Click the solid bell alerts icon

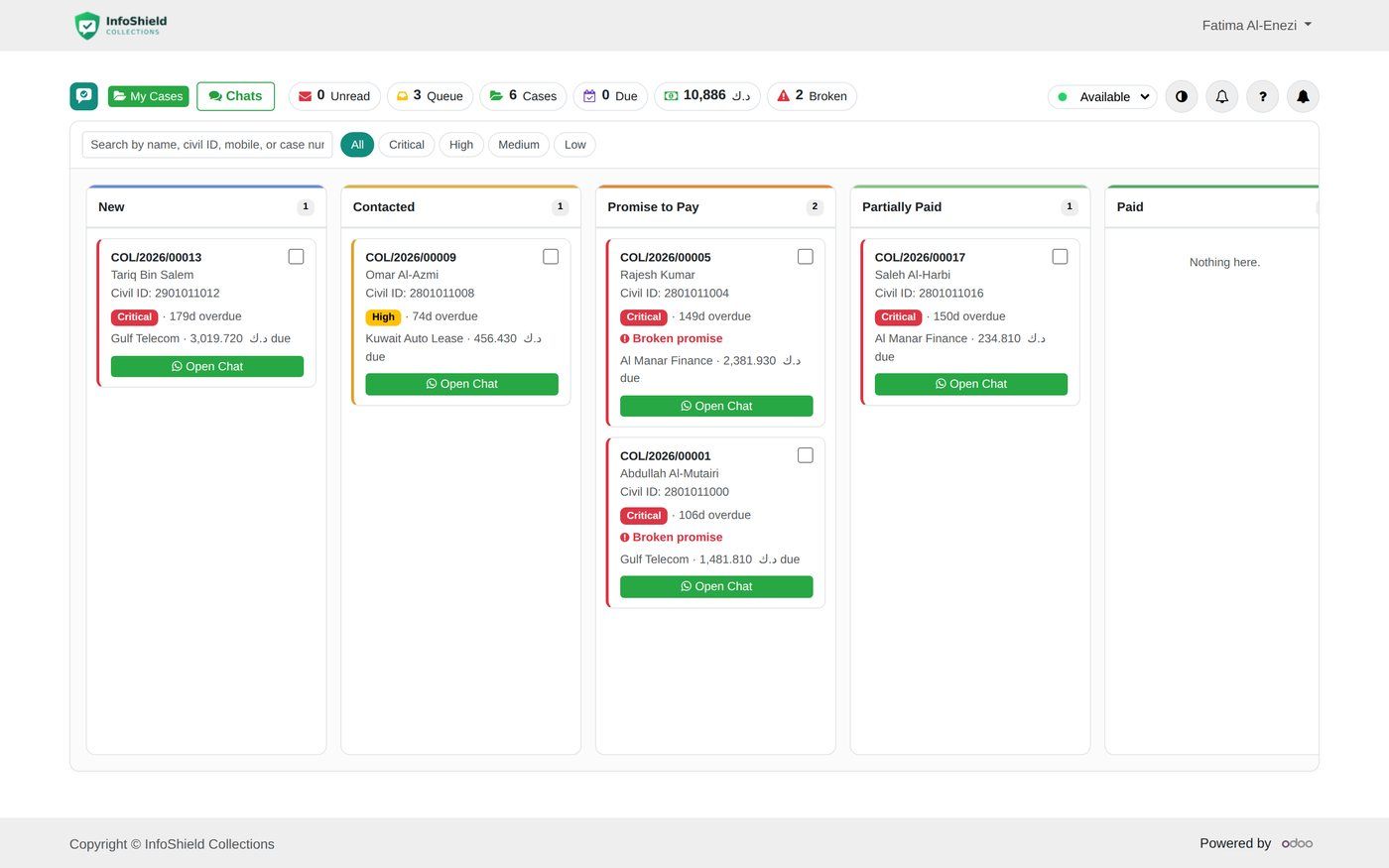(1303, 96)
